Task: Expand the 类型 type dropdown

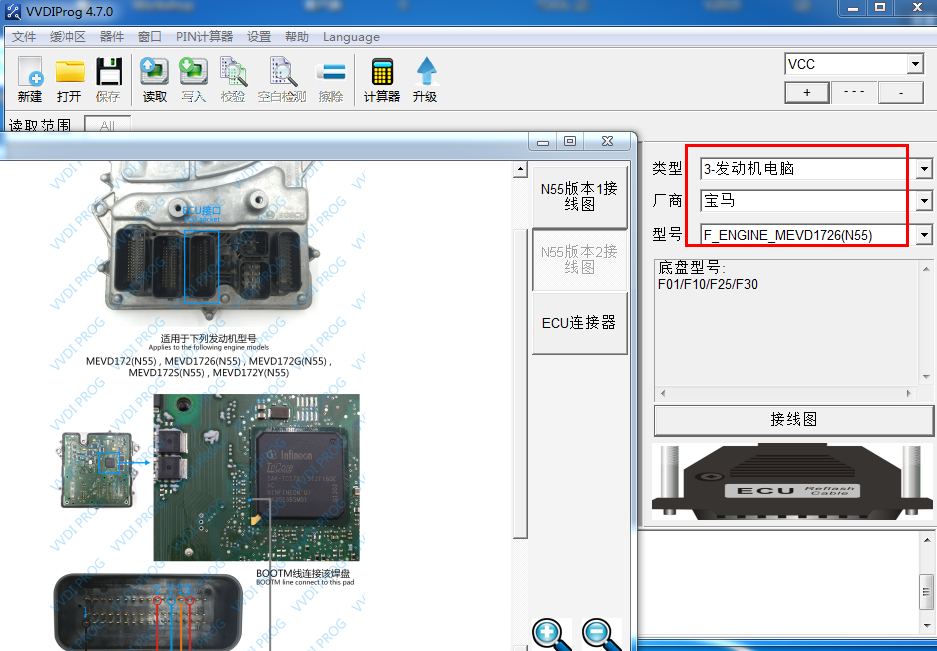Action: 923,169
